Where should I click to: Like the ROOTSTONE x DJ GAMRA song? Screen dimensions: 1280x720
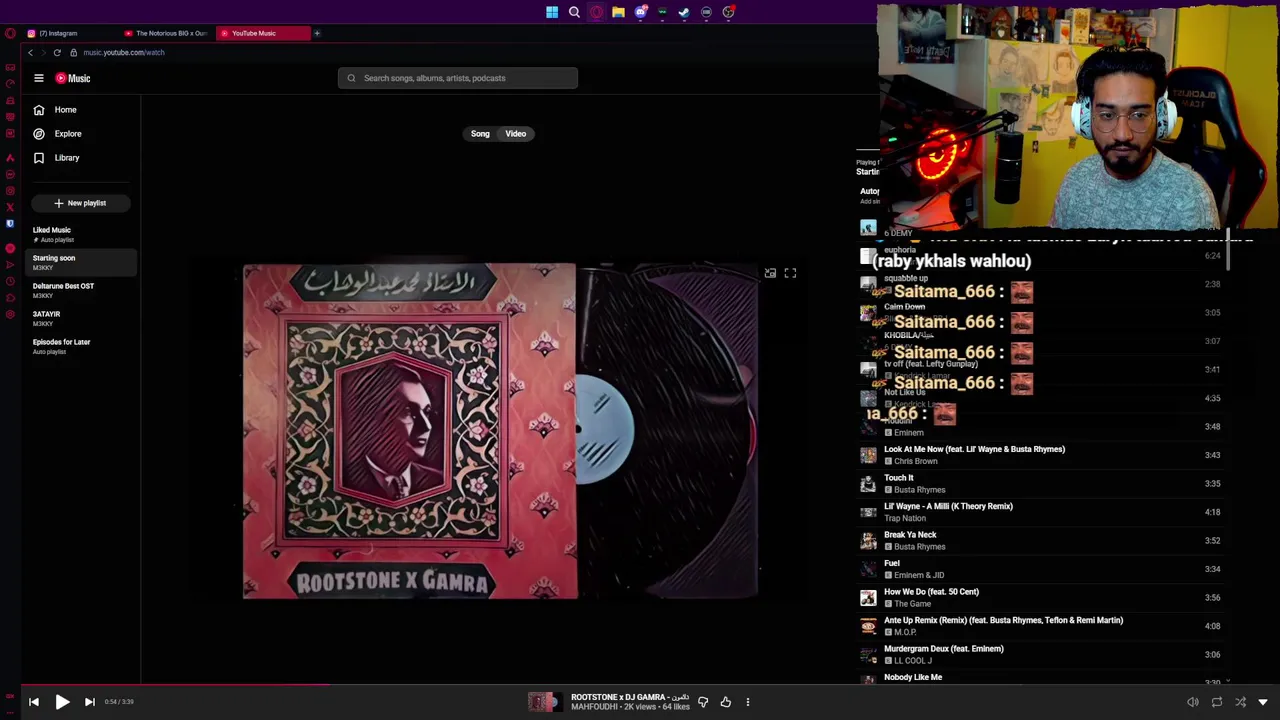click(x=726, y=702)
